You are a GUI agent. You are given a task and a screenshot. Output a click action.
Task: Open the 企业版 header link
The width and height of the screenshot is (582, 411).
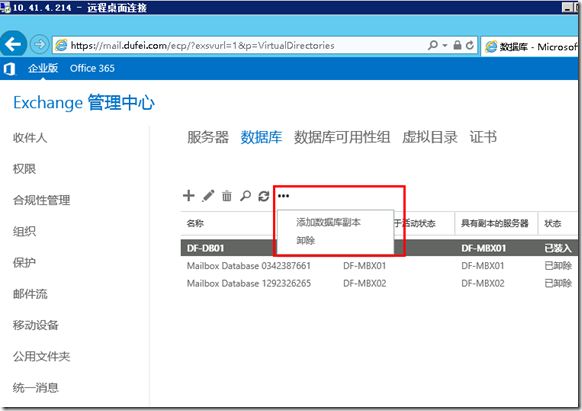click(x=43, y=68)
